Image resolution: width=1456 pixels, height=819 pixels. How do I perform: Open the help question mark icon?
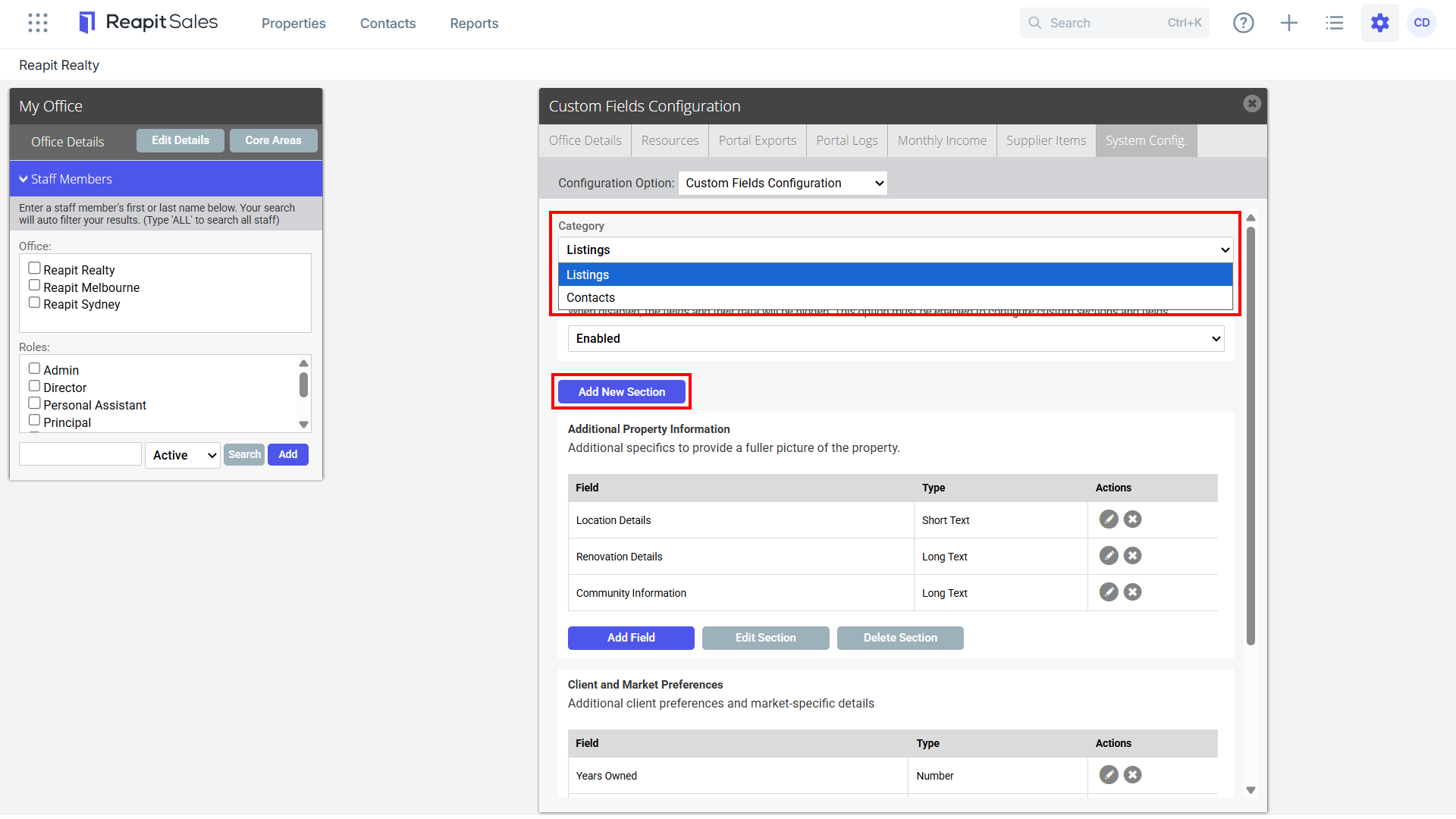(x=1244, y=23)
